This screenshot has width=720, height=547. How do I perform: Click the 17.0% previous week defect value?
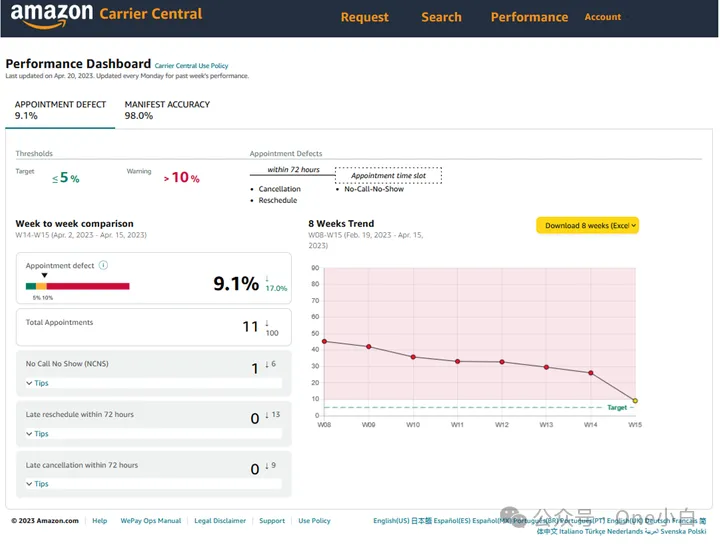click(x=276, y=288)
